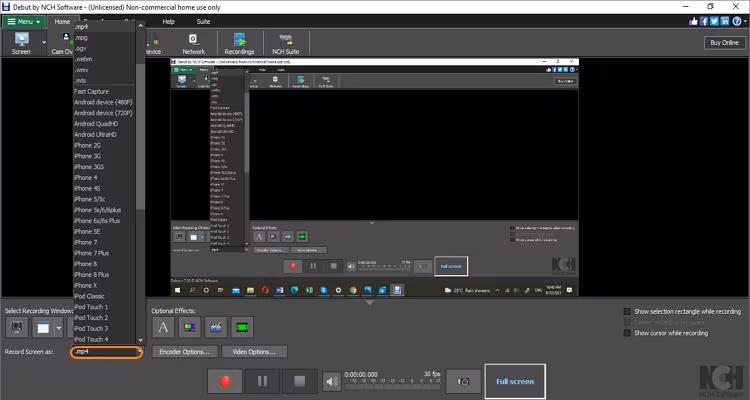Click the speaker audio icon
Screen dimensions: 750x400
click(x=331, y=382)
